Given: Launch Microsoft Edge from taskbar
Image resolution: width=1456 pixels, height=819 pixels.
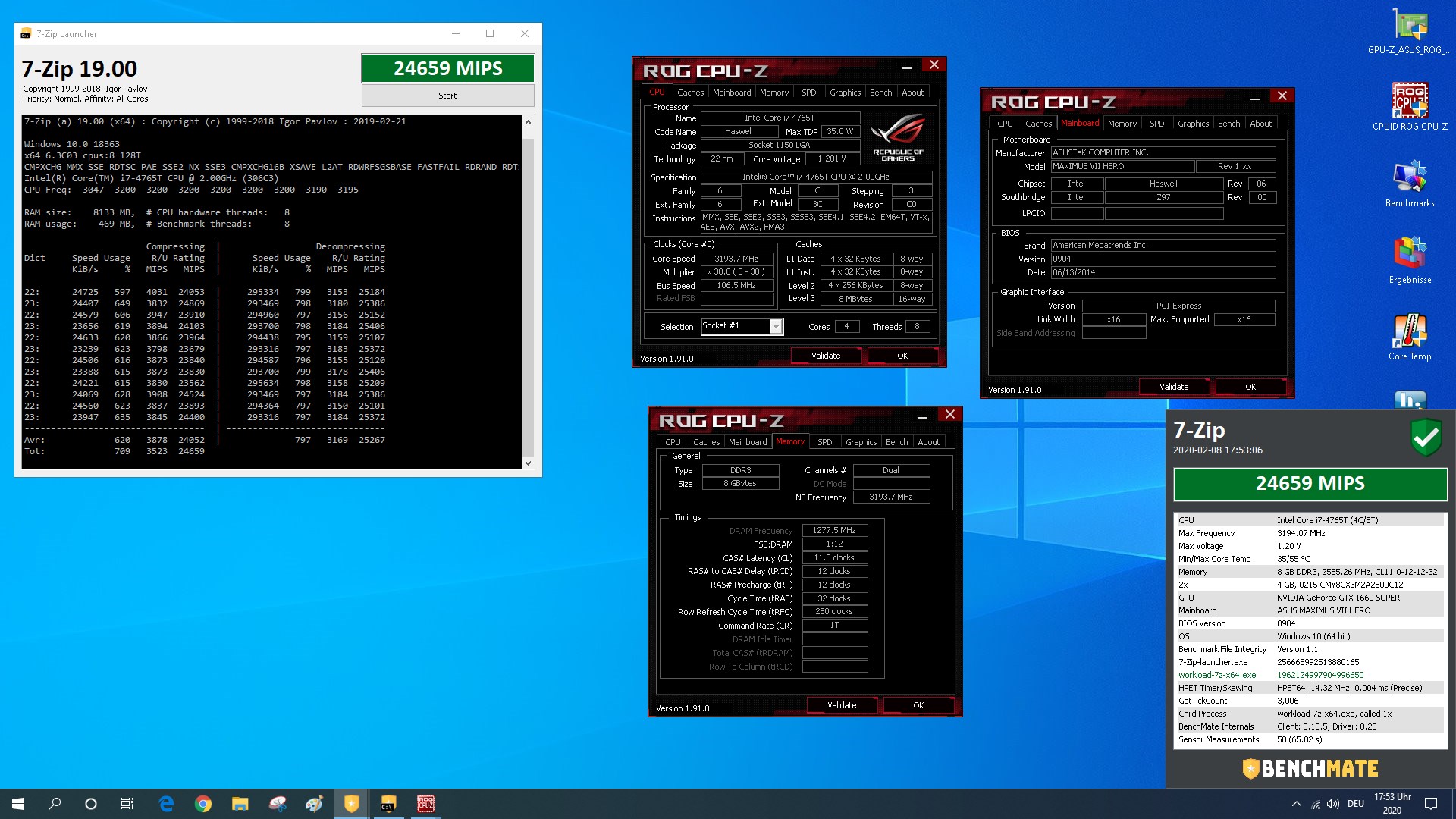Looking at the screenshot, I should click(166, 804).
